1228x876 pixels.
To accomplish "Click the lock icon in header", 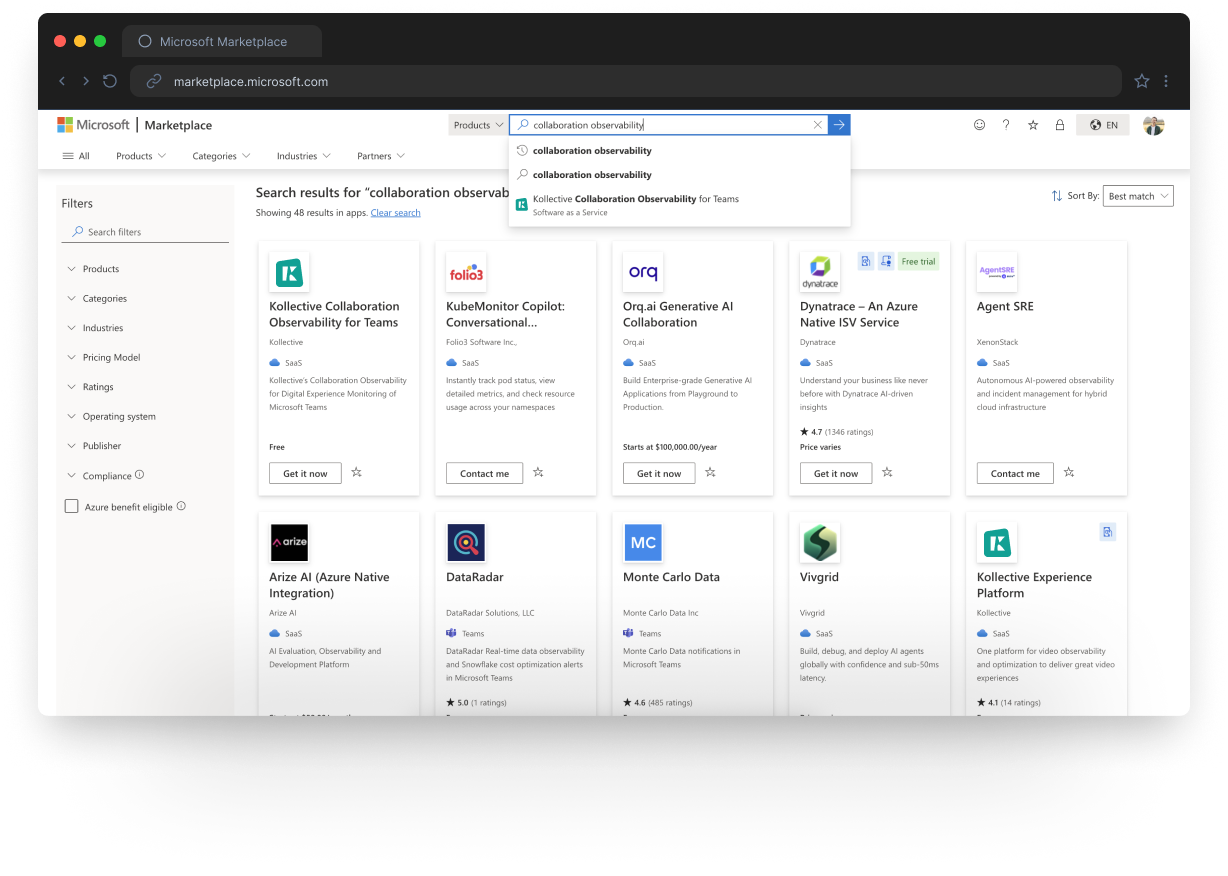I will pyautogui.click(x=1060, y=125).
